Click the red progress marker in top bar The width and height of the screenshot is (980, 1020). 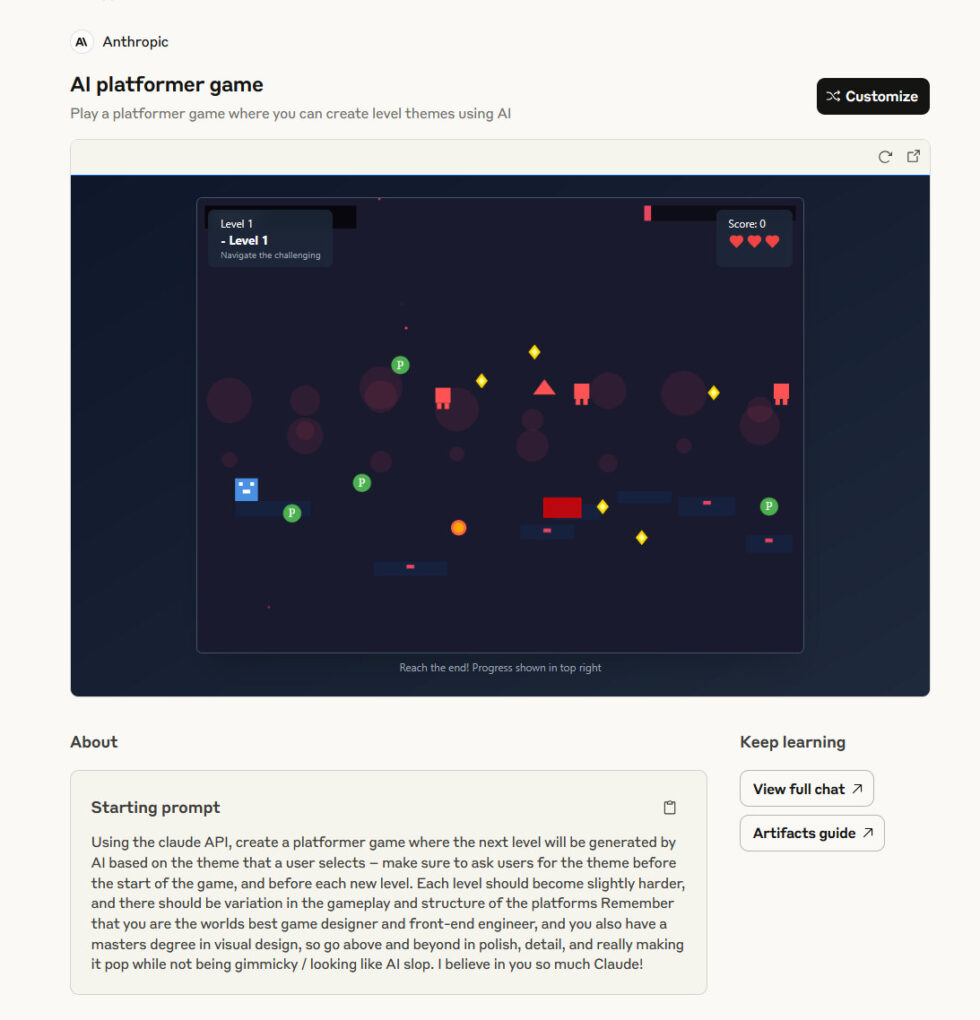tap(647, 213)
